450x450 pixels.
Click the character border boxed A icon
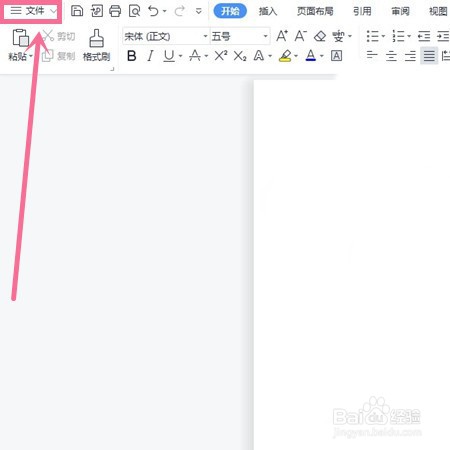pyautogui.click(x=336, y=56)
